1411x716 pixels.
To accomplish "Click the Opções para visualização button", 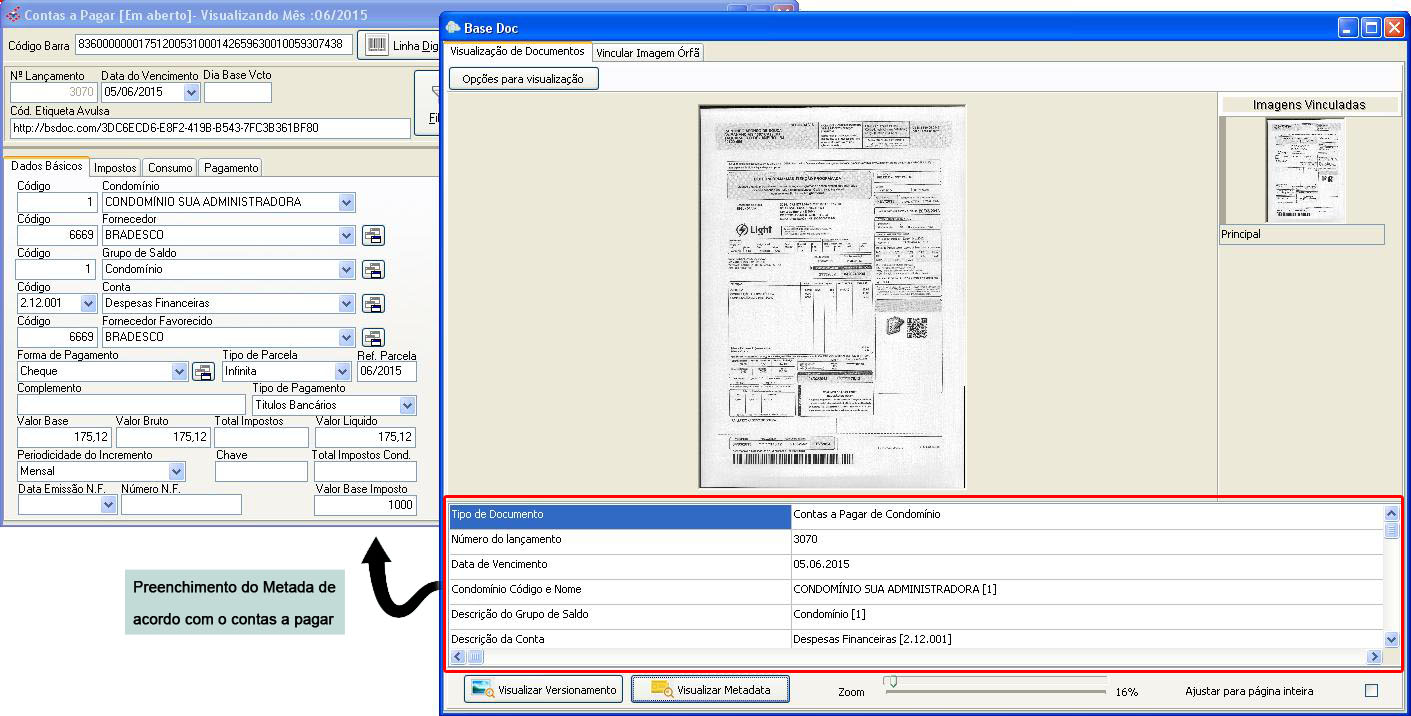I will pyautogui.click(x=523, y=78).
